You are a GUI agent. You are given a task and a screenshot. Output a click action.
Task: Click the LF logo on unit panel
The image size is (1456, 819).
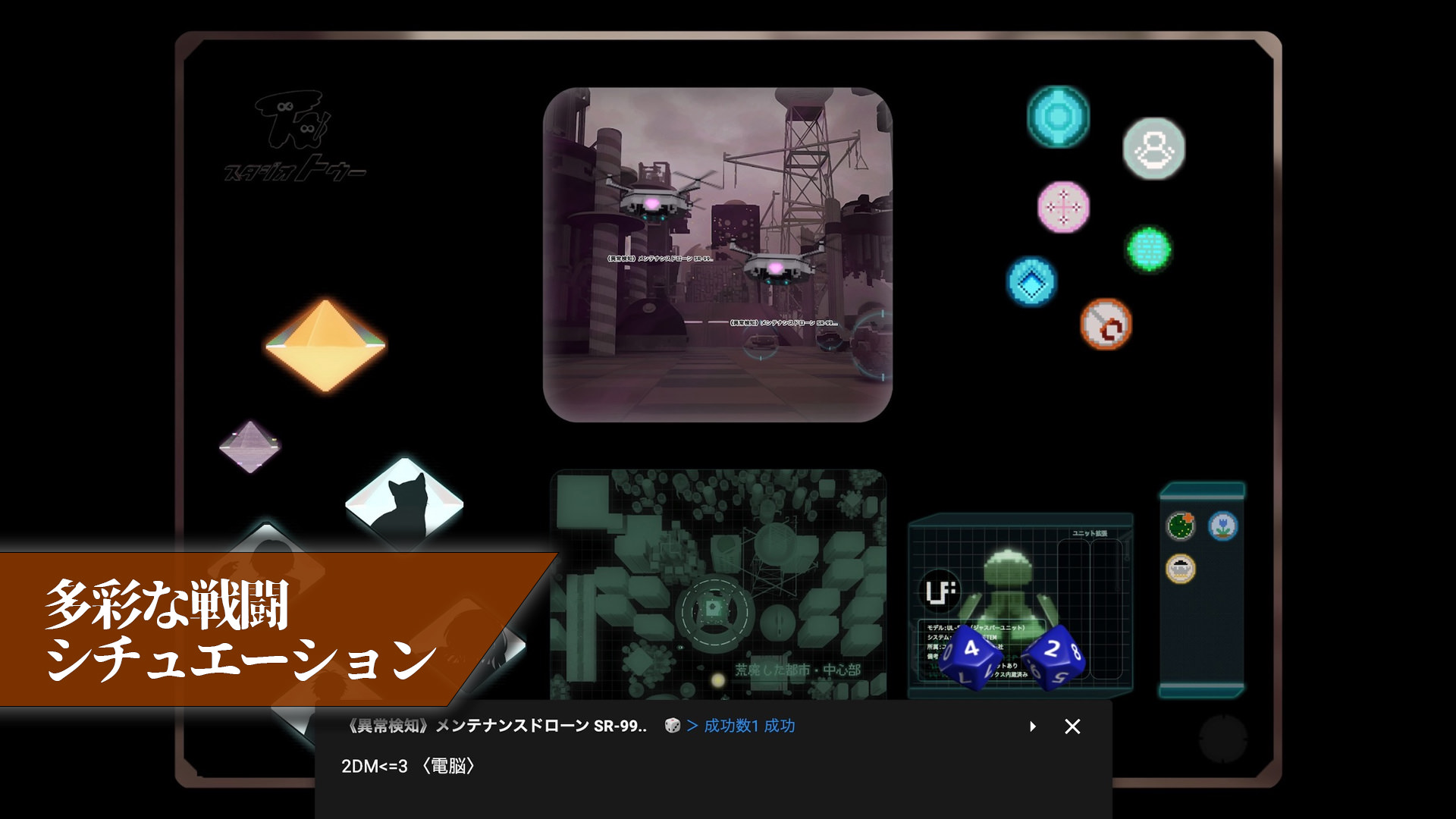(940, 591)
